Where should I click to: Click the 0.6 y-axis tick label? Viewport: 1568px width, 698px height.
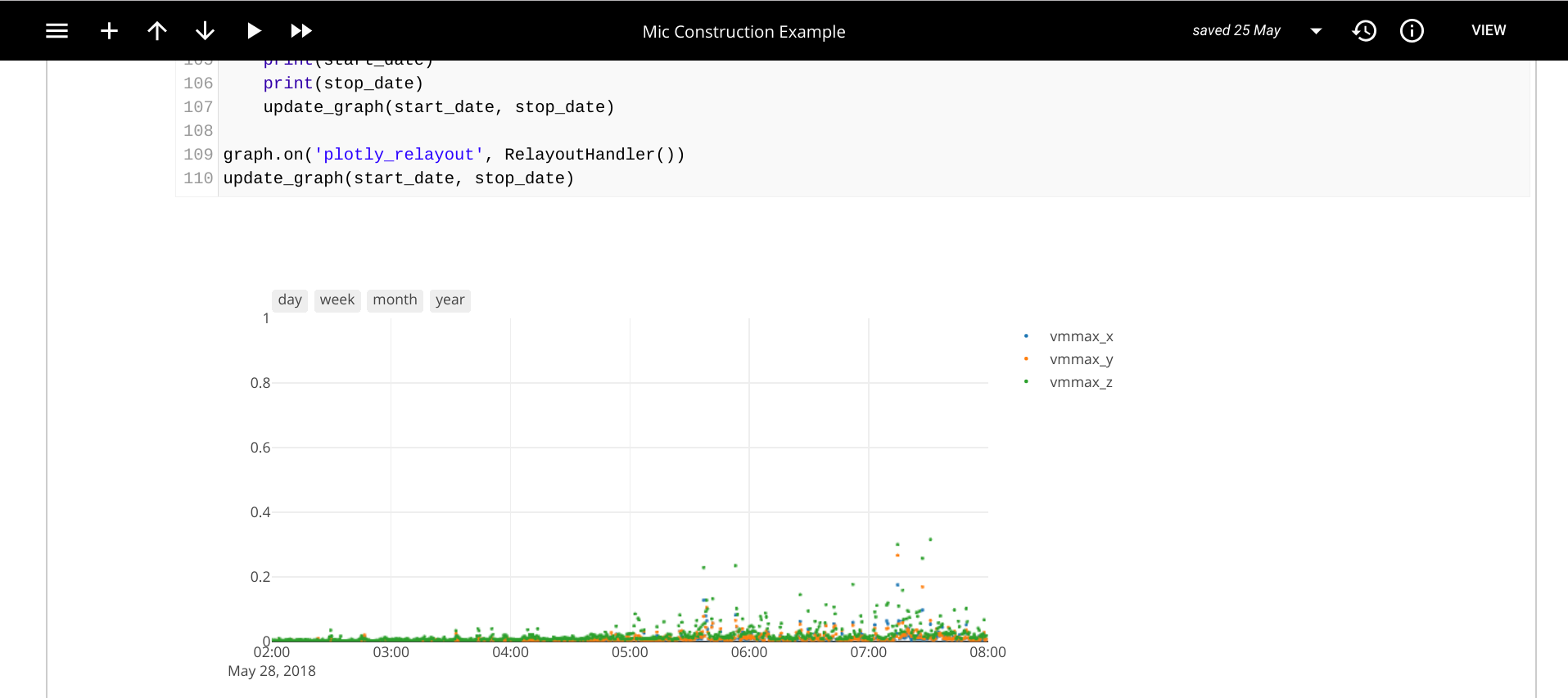pos(260,448)
